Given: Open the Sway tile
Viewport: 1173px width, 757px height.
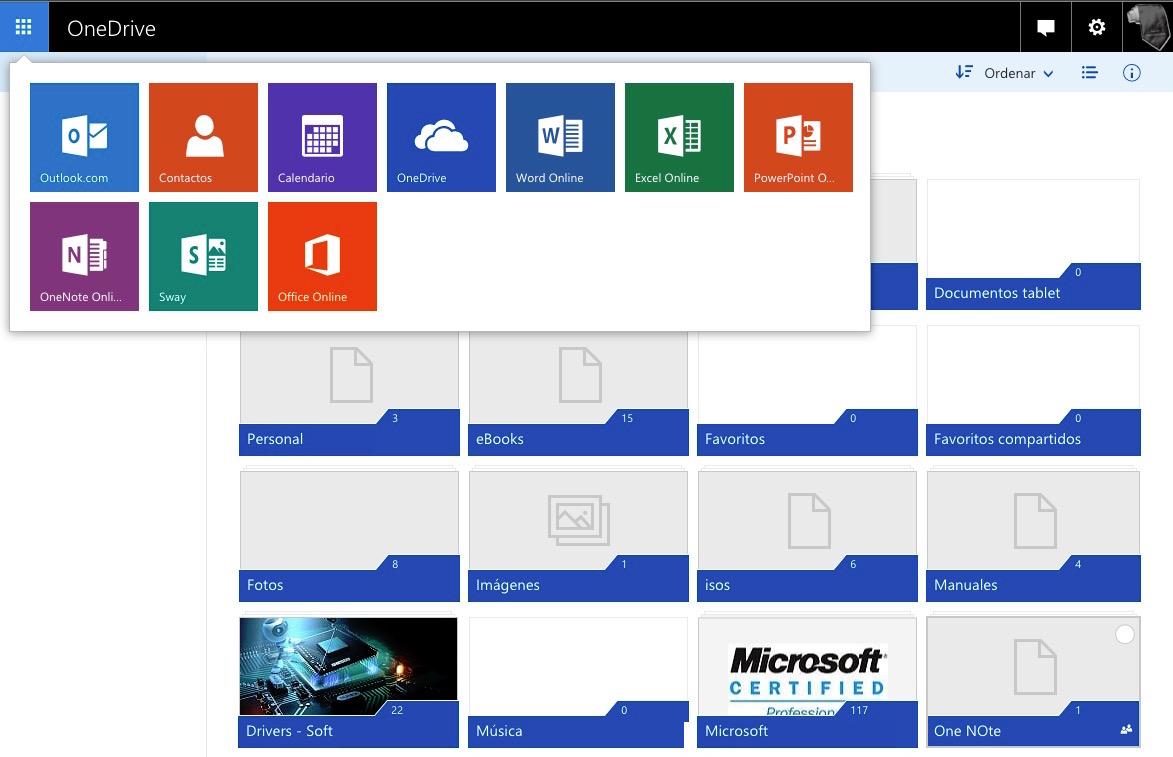Looking at the screenshot, I should (x=203, y=257).
